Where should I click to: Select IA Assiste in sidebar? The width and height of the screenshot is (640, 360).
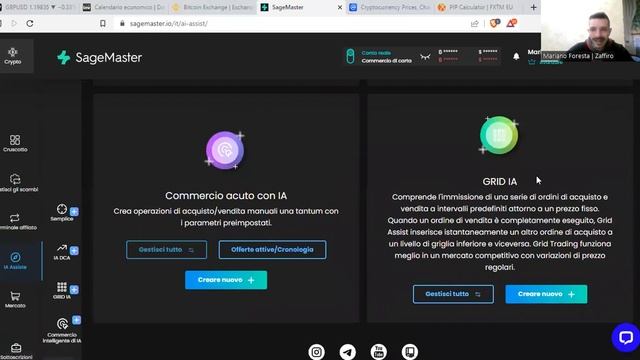(15, 261)
